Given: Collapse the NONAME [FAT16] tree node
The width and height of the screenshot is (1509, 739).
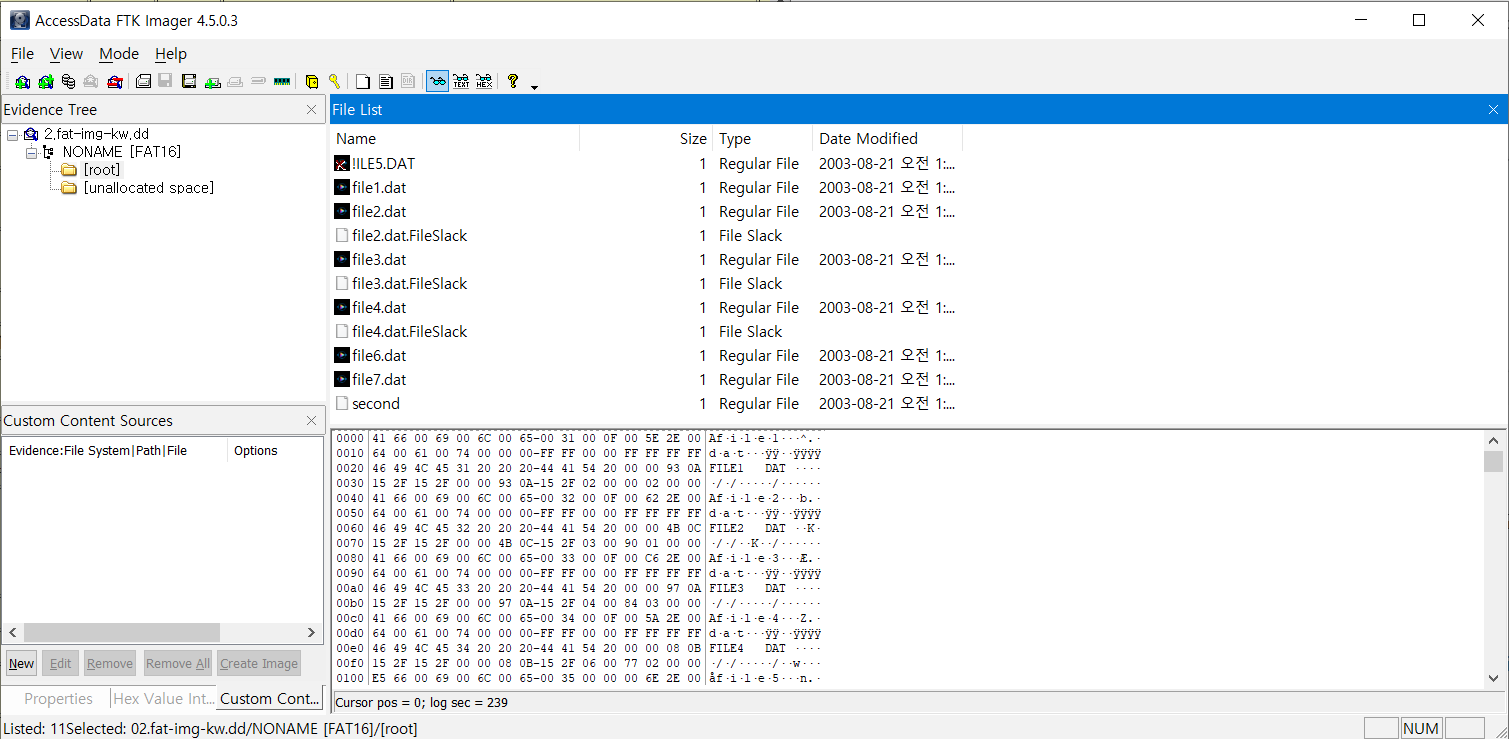Looking at the screenshot, I should pyautogui.click(x=31, y=152).
